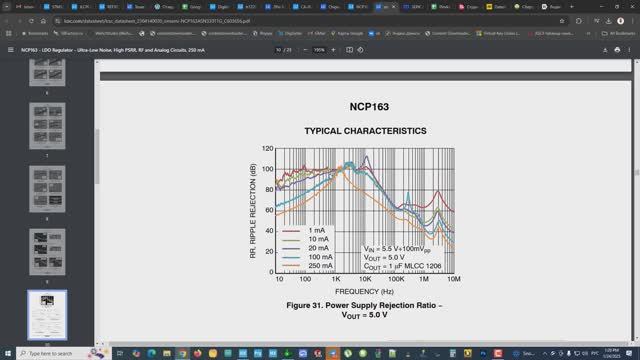Switch to the SDIN tab
Screen dimensions: 640x360
click(413, 7)
